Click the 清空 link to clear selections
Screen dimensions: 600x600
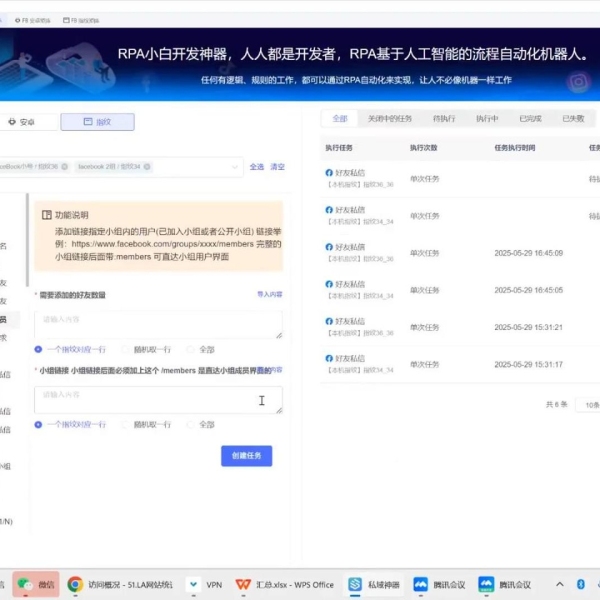coord(277,167)
